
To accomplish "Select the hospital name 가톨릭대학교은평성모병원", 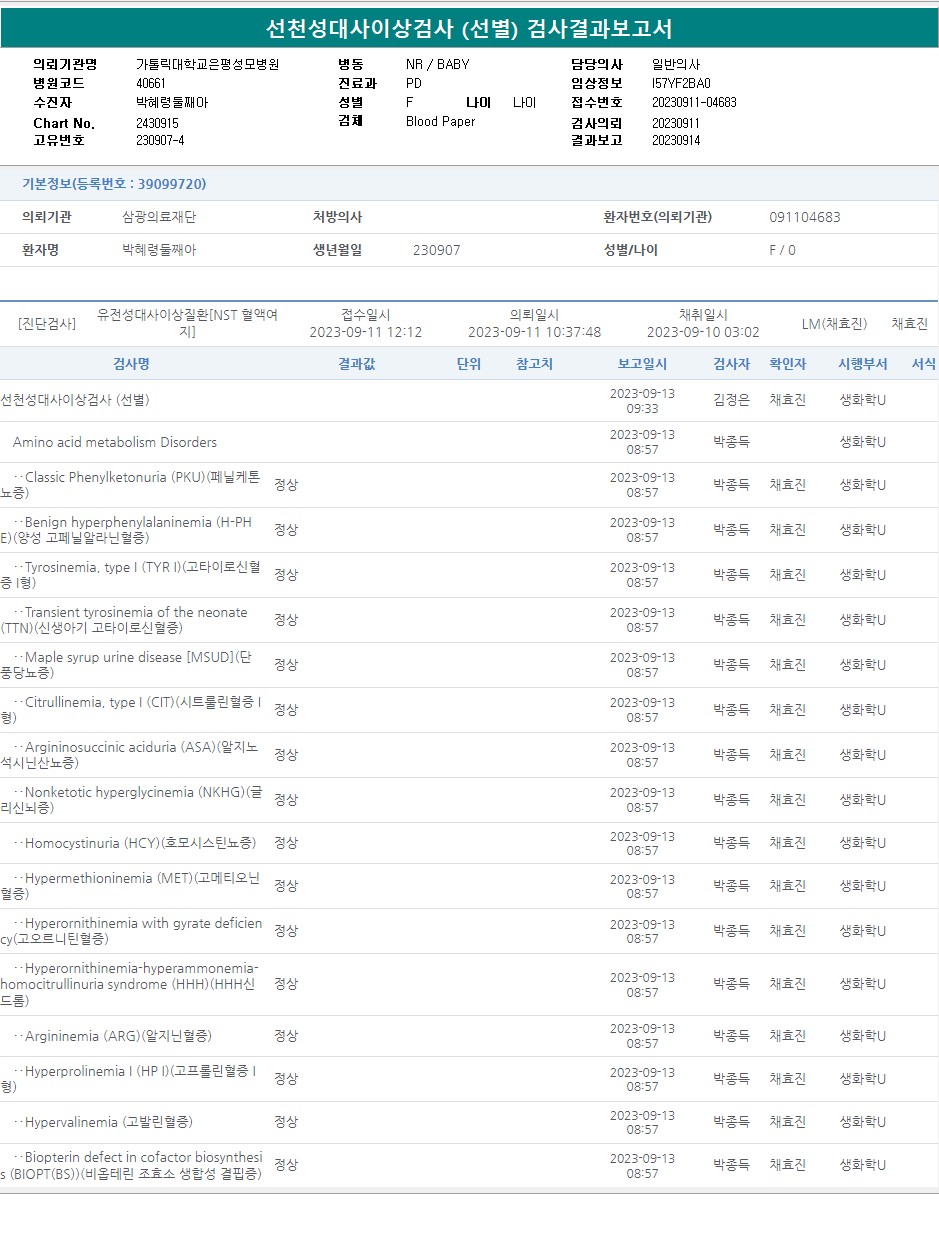I will pyautogui.click(x=207, y=64).
